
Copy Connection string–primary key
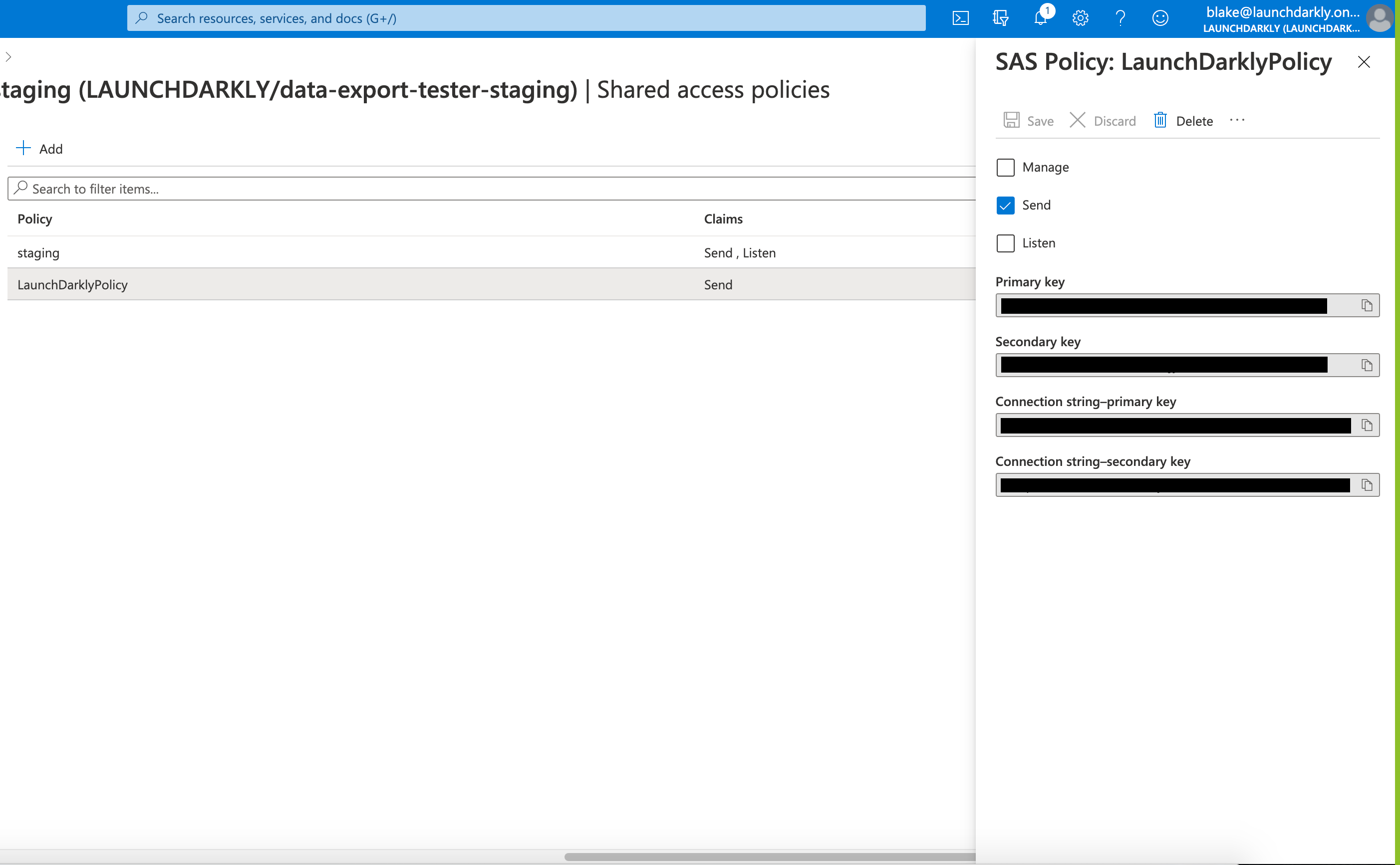1367,425
